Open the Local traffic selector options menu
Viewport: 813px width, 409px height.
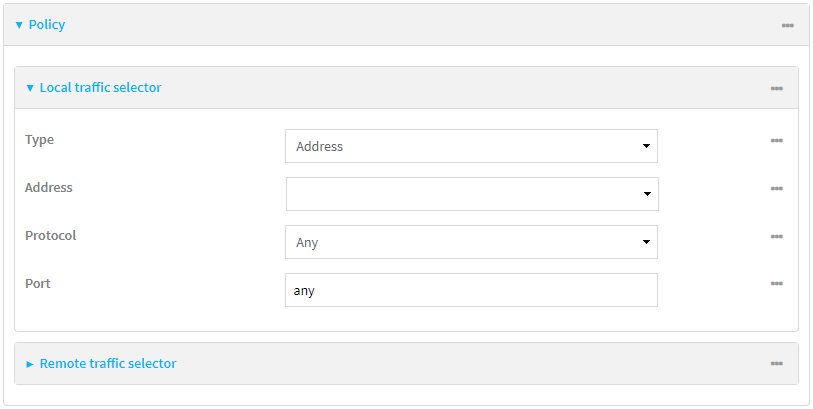click(776, 88)
